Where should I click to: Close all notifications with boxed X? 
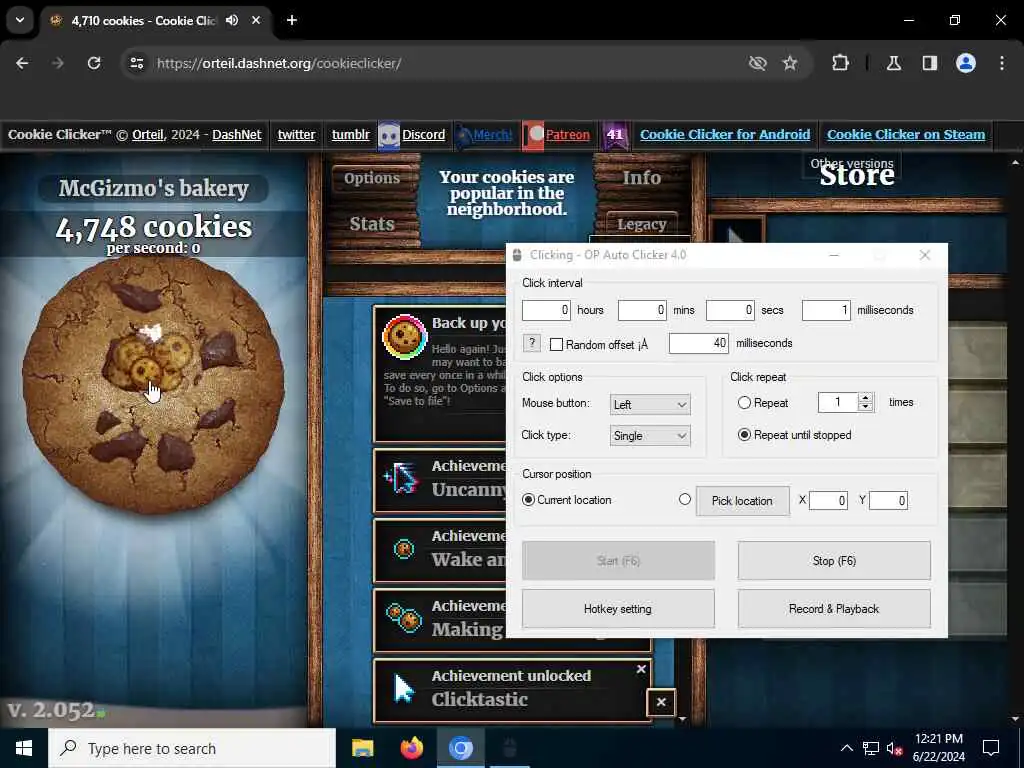coord(661,703)
